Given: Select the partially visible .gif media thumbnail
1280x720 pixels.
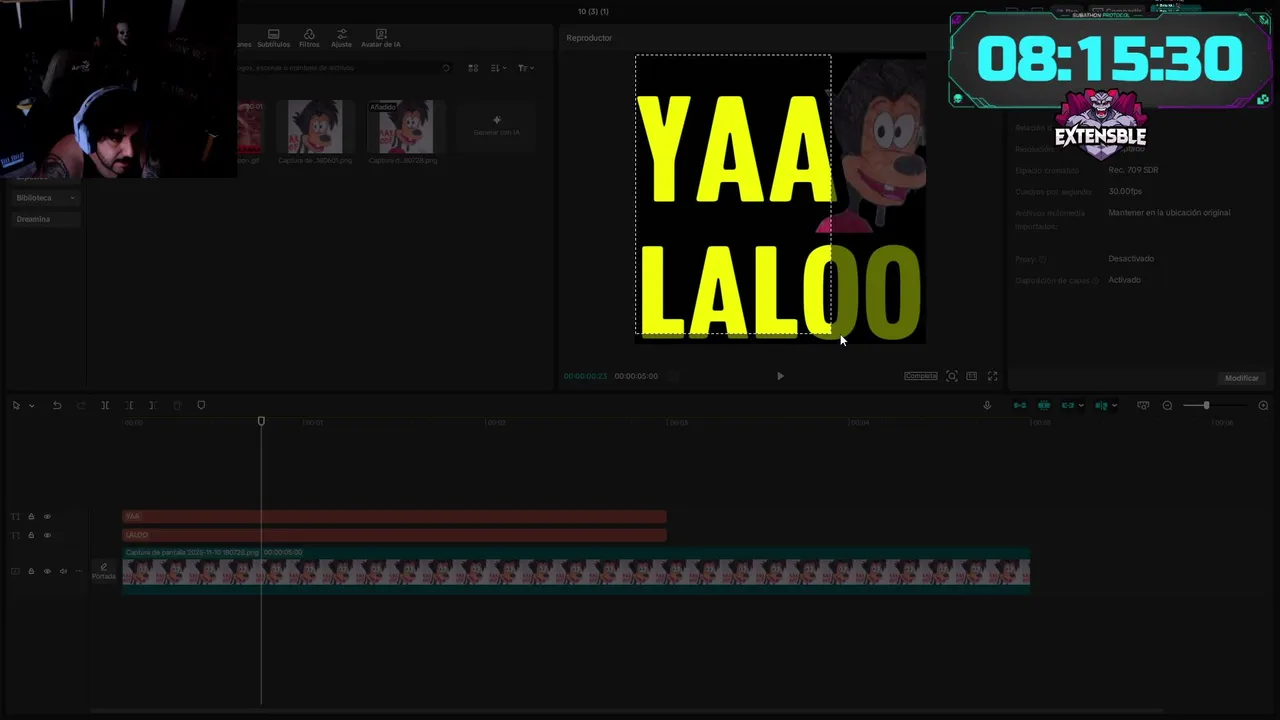Looking at the screenshot, I should [x=249, y=128].
